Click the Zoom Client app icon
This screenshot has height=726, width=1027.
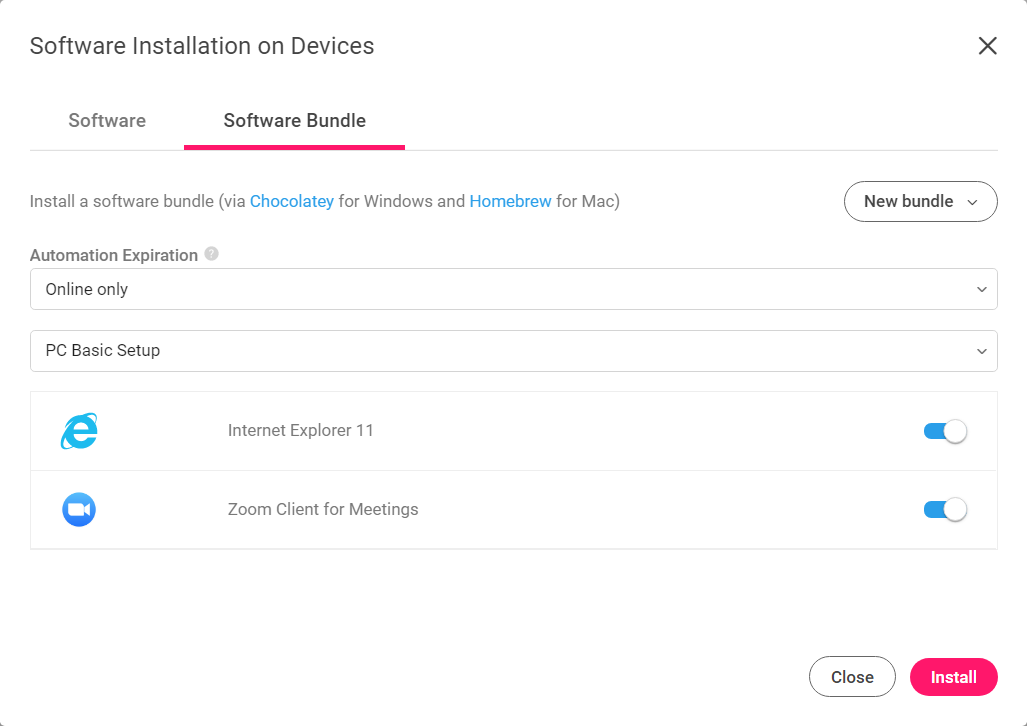point(79,509)
